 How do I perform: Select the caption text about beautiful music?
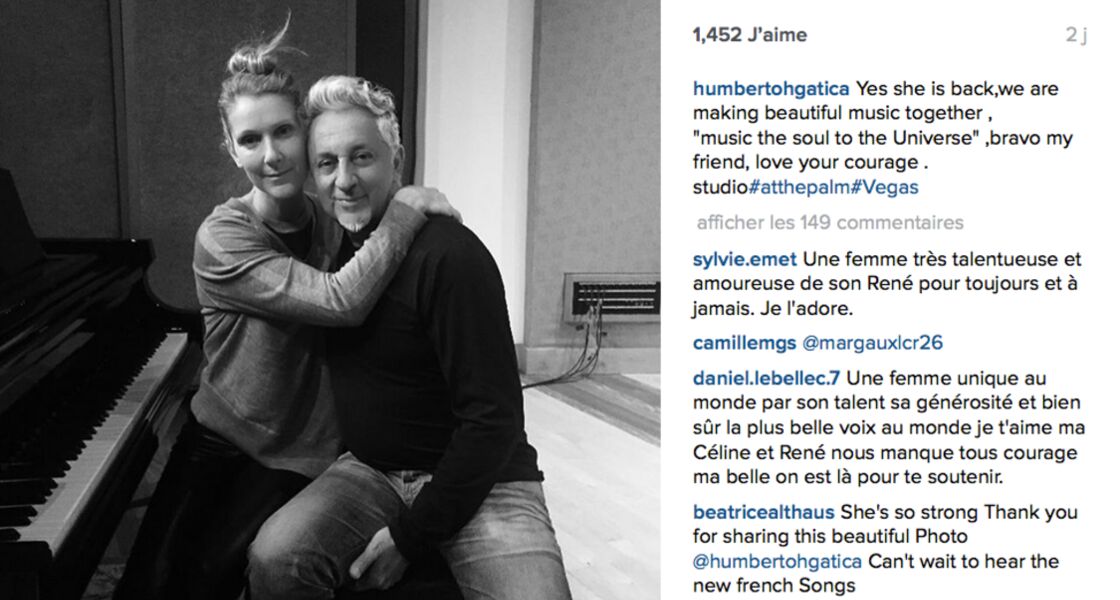[x=883, y=138]
